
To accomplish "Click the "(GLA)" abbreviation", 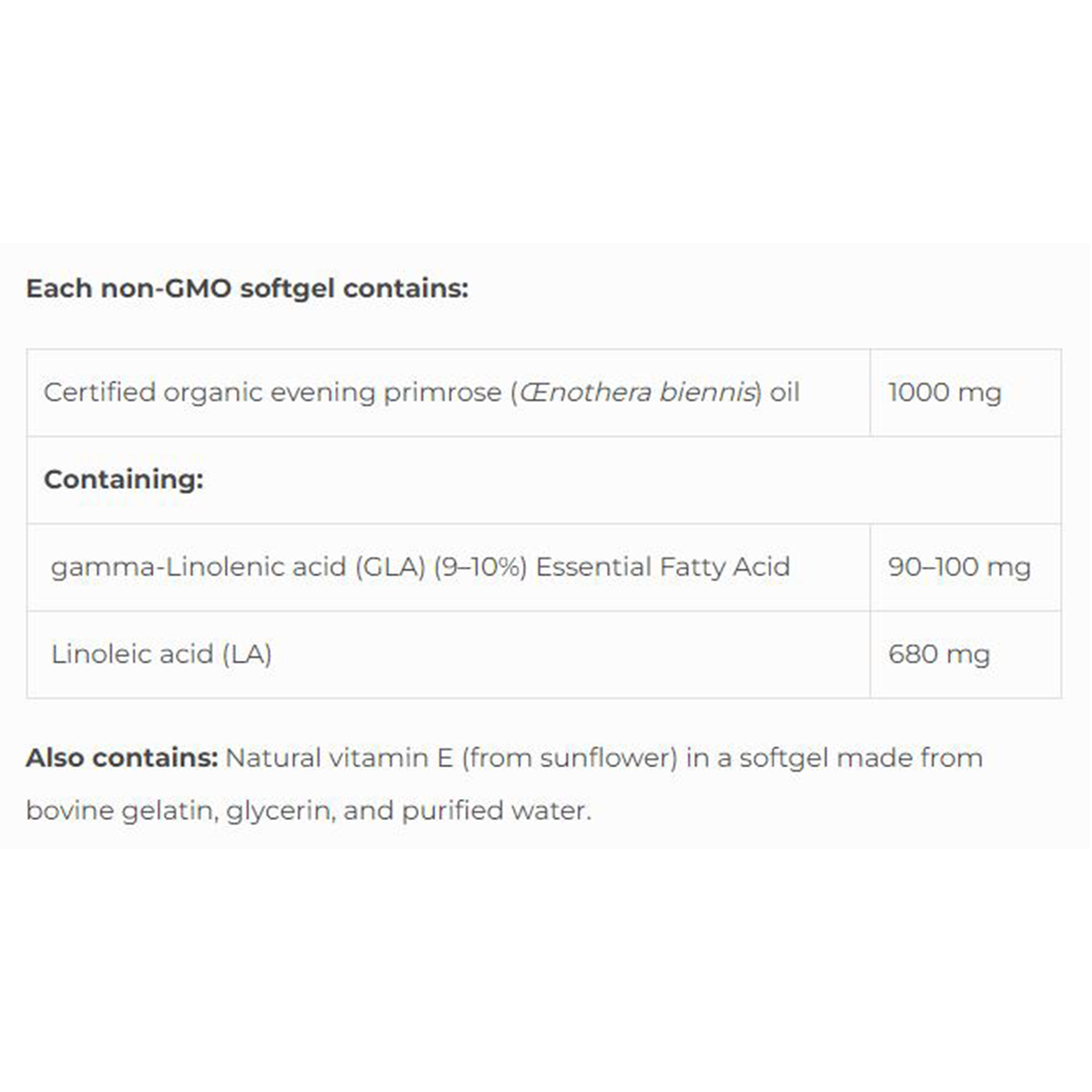I will [x=389, y=567].
